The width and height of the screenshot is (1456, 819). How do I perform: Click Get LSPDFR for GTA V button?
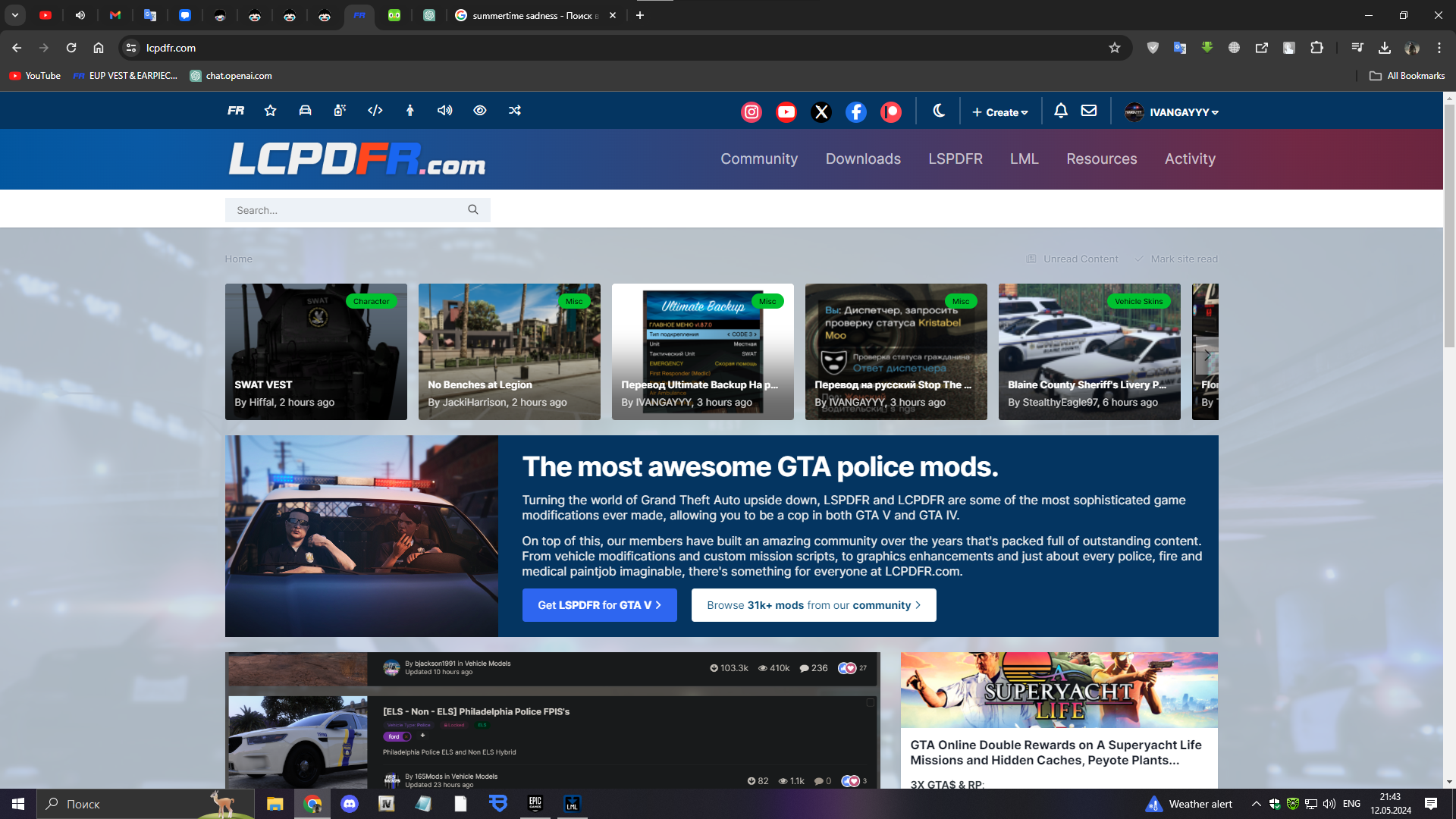pyautogui.click(x=600, y=605)
